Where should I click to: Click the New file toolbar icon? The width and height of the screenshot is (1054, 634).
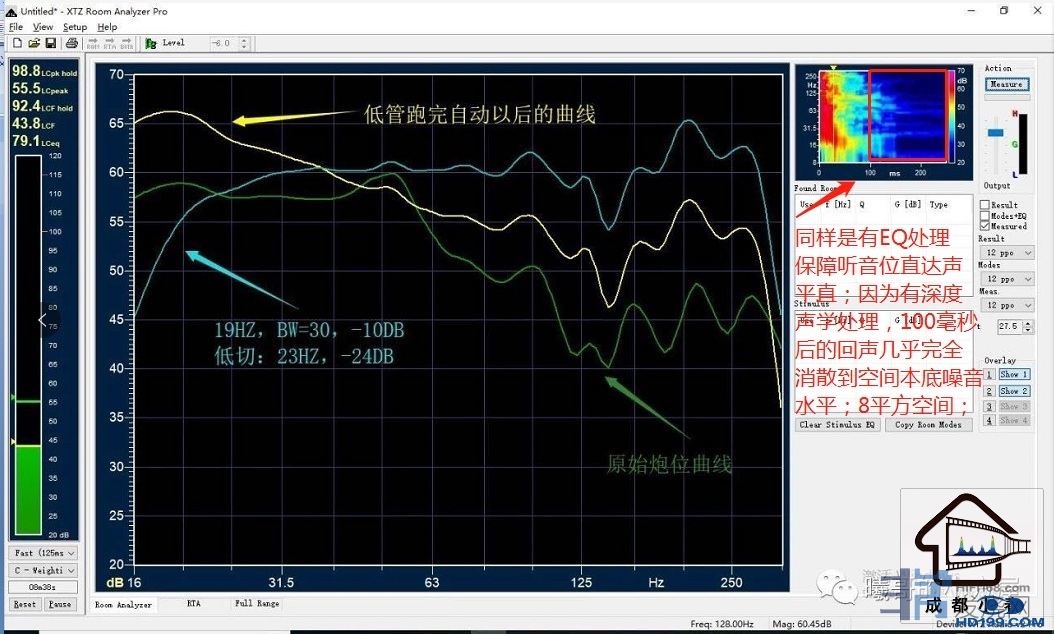[x=17, y=43]
